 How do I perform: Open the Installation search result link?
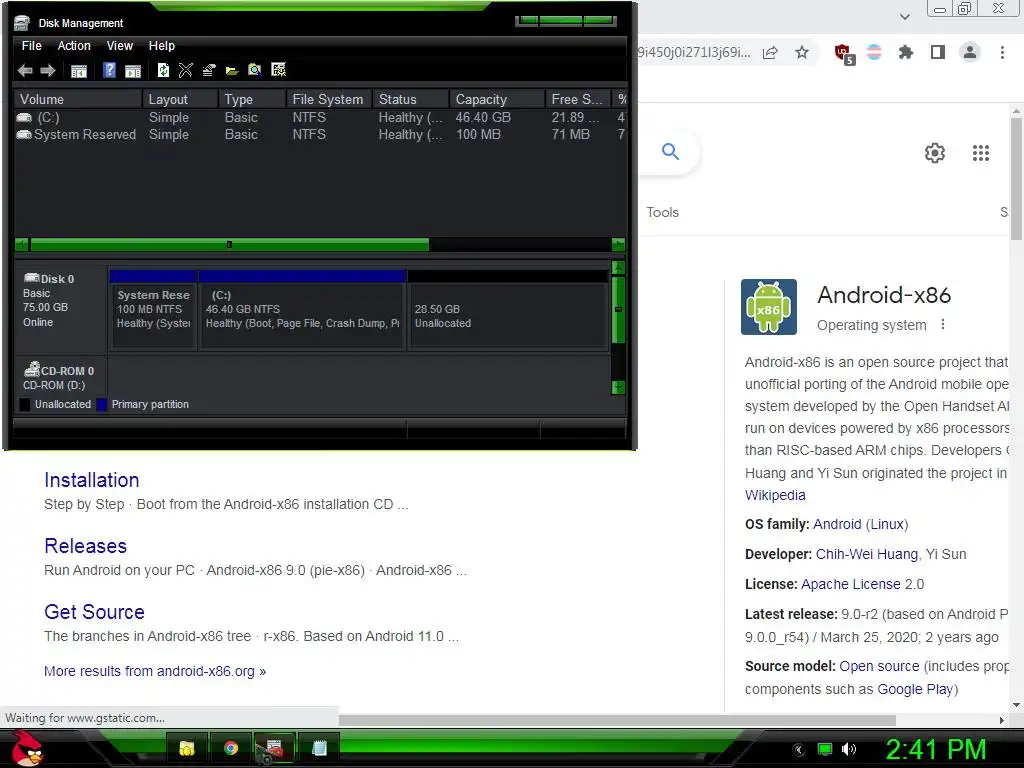pos(91,480)
